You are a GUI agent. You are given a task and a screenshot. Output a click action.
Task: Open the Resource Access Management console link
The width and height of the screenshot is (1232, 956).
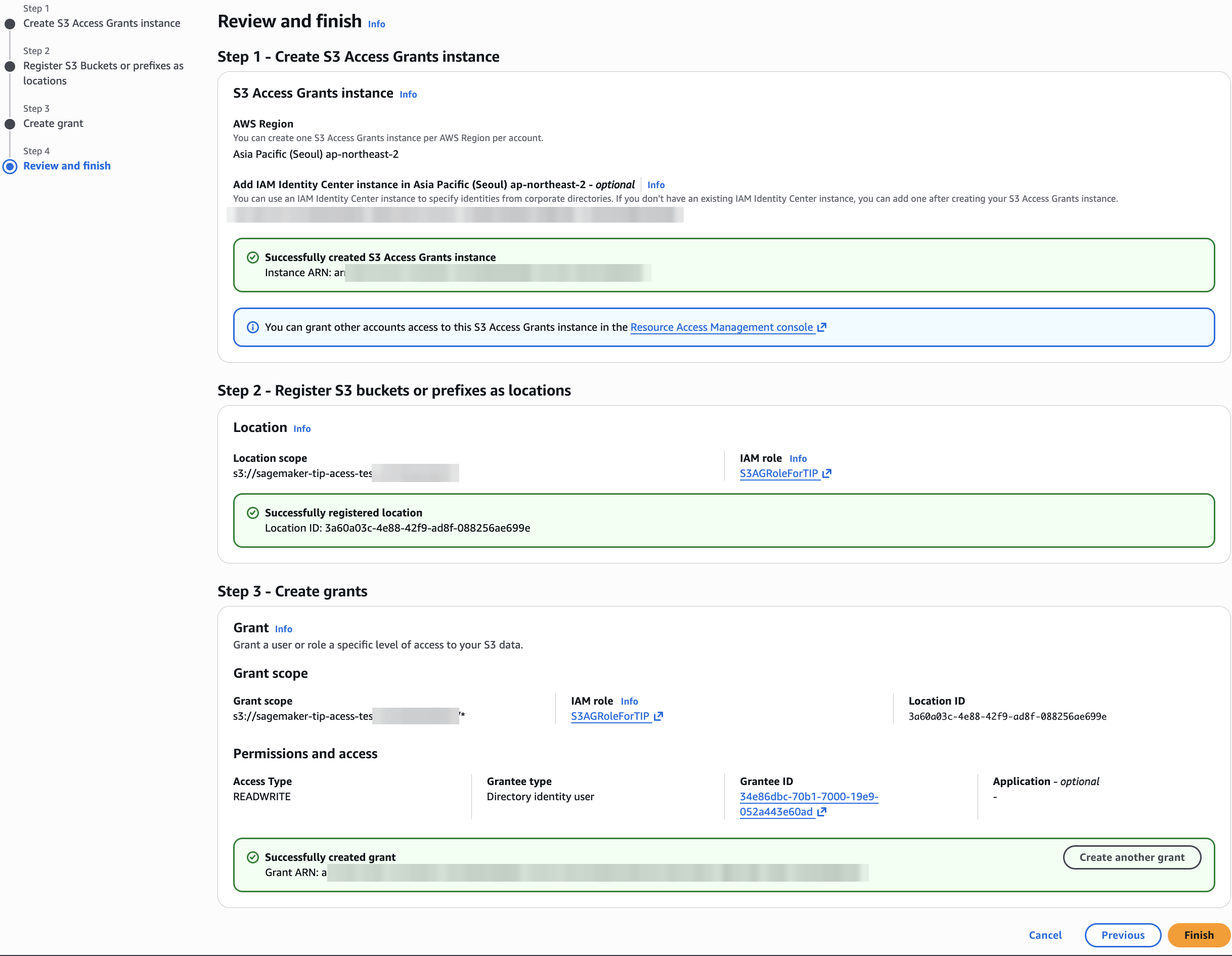click(722, 327)
